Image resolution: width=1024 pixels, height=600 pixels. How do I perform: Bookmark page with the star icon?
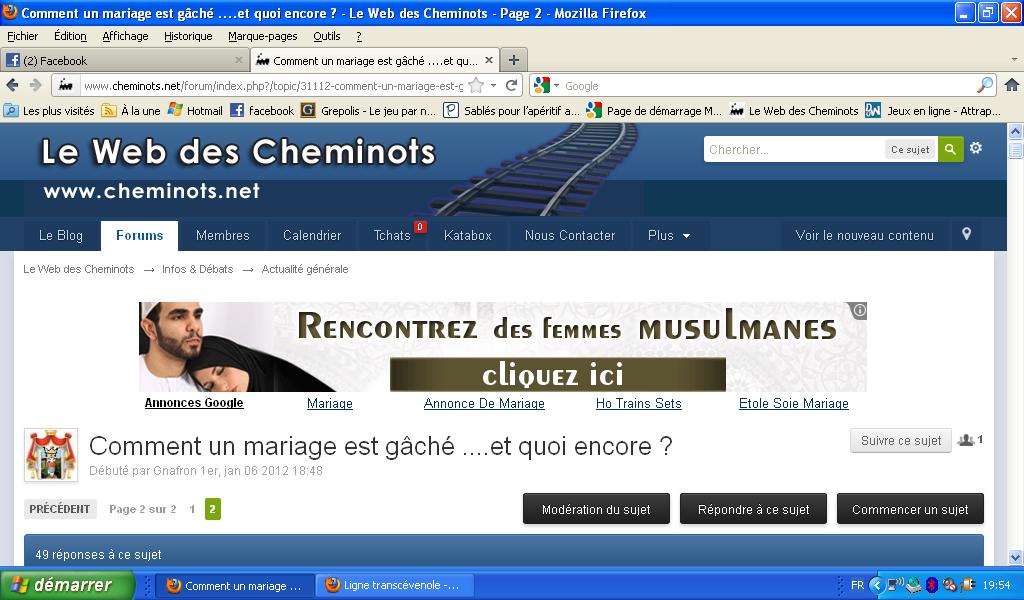[476, 86]
